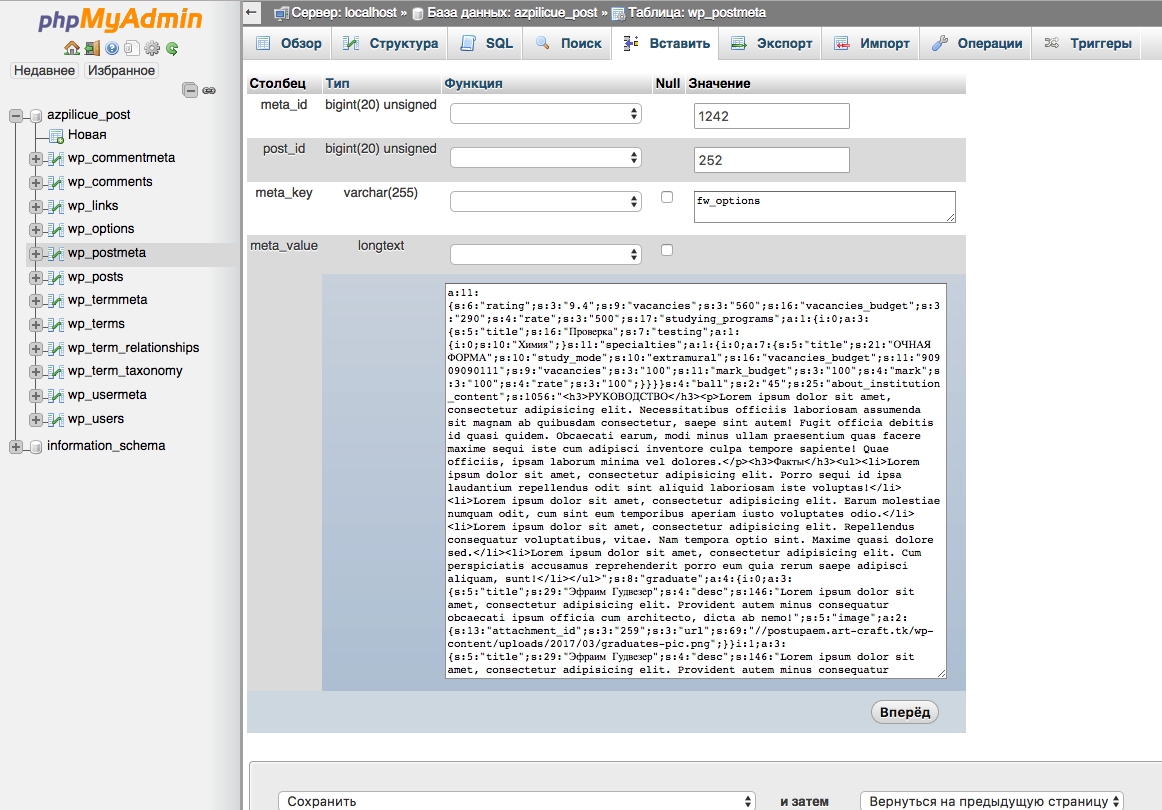
Task: Collapse the azpilicue_post database tree
Action: point(15,115)
